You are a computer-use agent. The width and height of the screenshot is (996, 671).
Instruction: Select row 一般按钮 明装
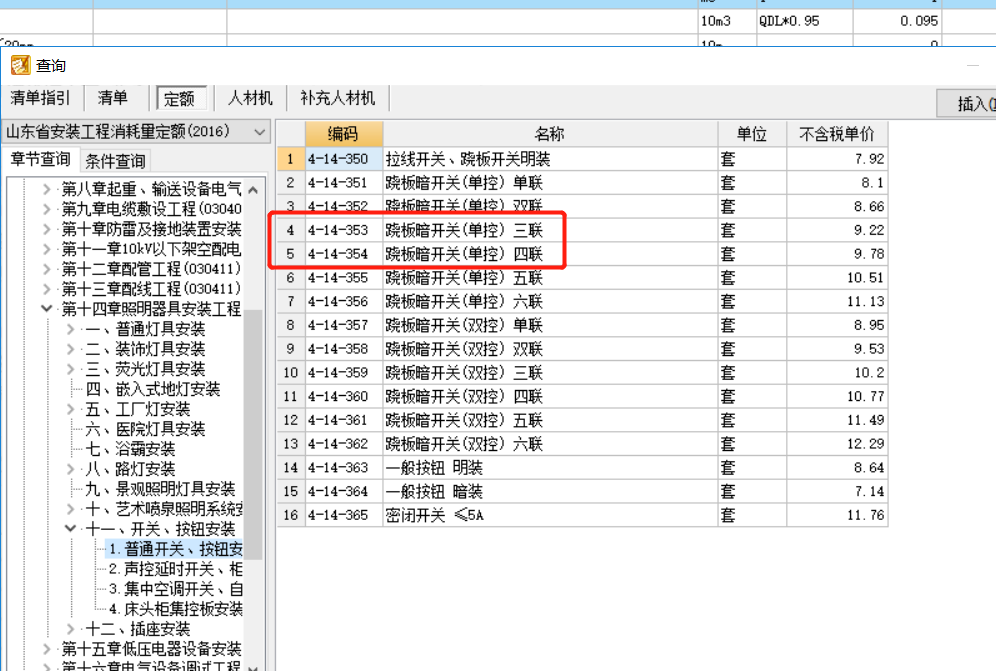click(582, 468)
